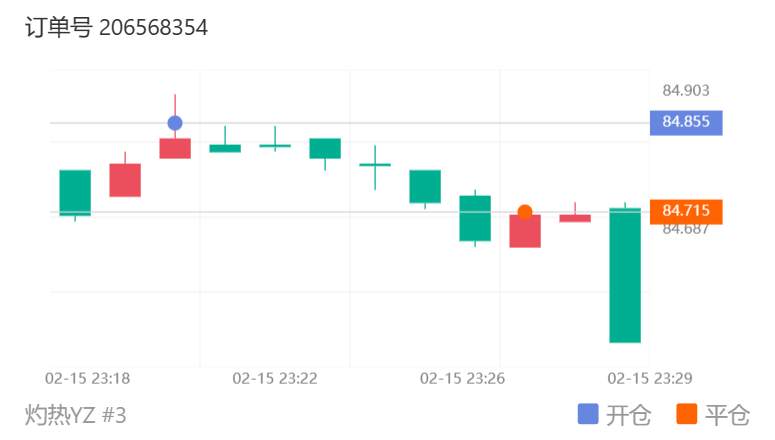
Task: Select the orange 84.715 price label
Action: (686, 212)
